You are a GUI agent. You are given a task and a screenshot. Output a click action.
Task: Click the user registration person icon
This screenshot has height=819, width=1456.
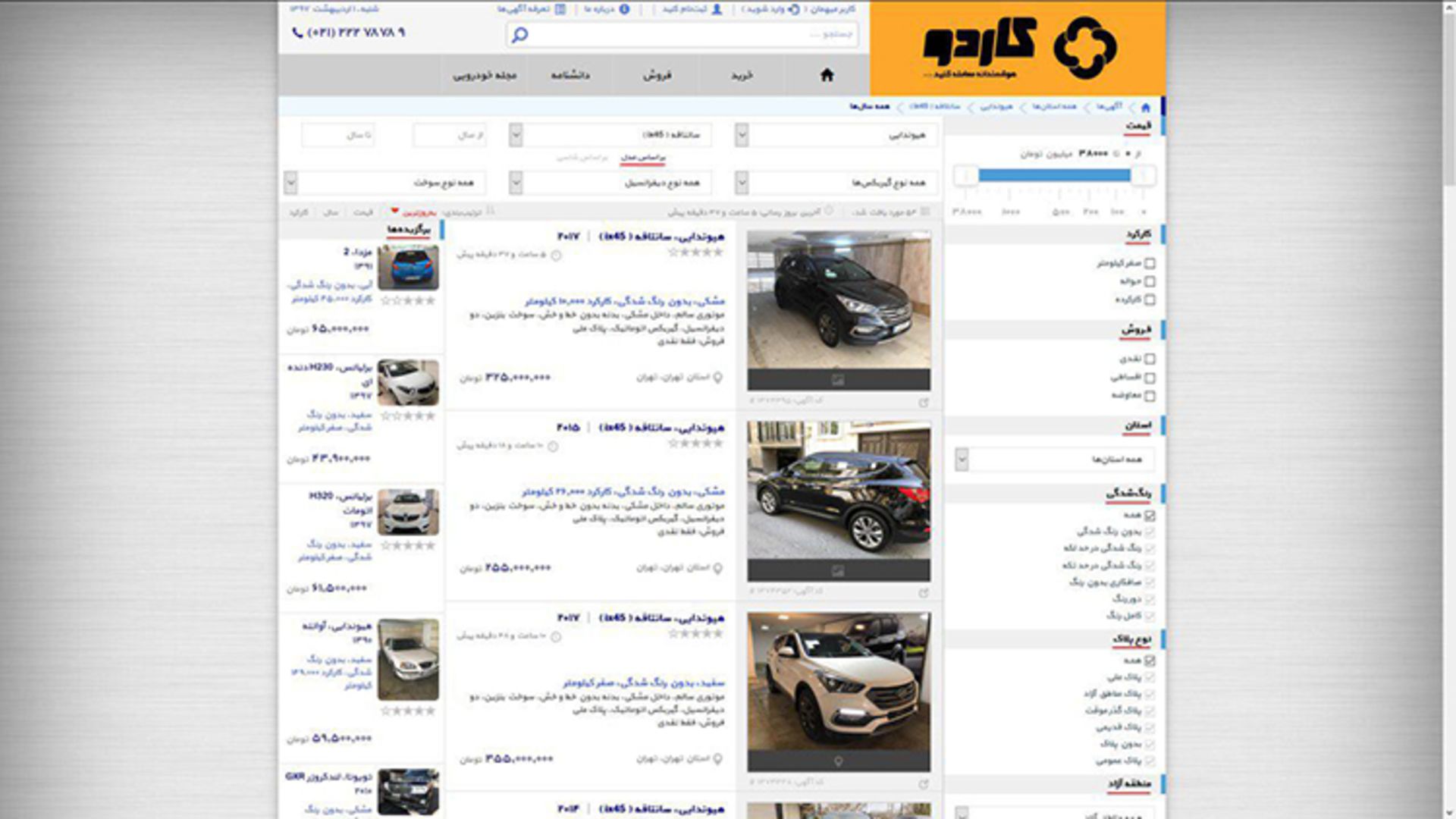click(x=717, y=9)
